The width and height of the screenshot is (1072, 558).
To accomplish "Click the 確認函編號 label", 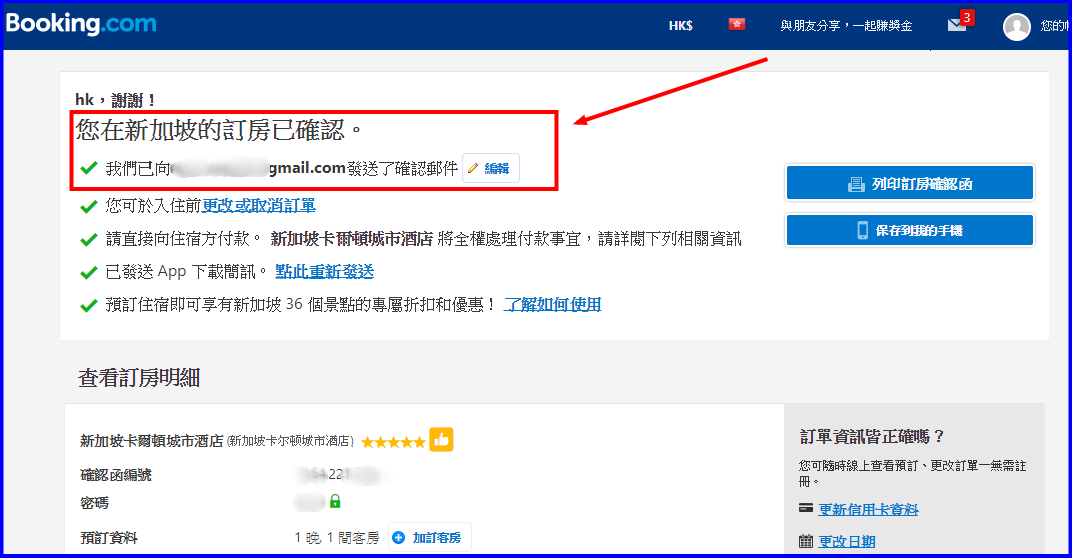I will coord(116,475).
